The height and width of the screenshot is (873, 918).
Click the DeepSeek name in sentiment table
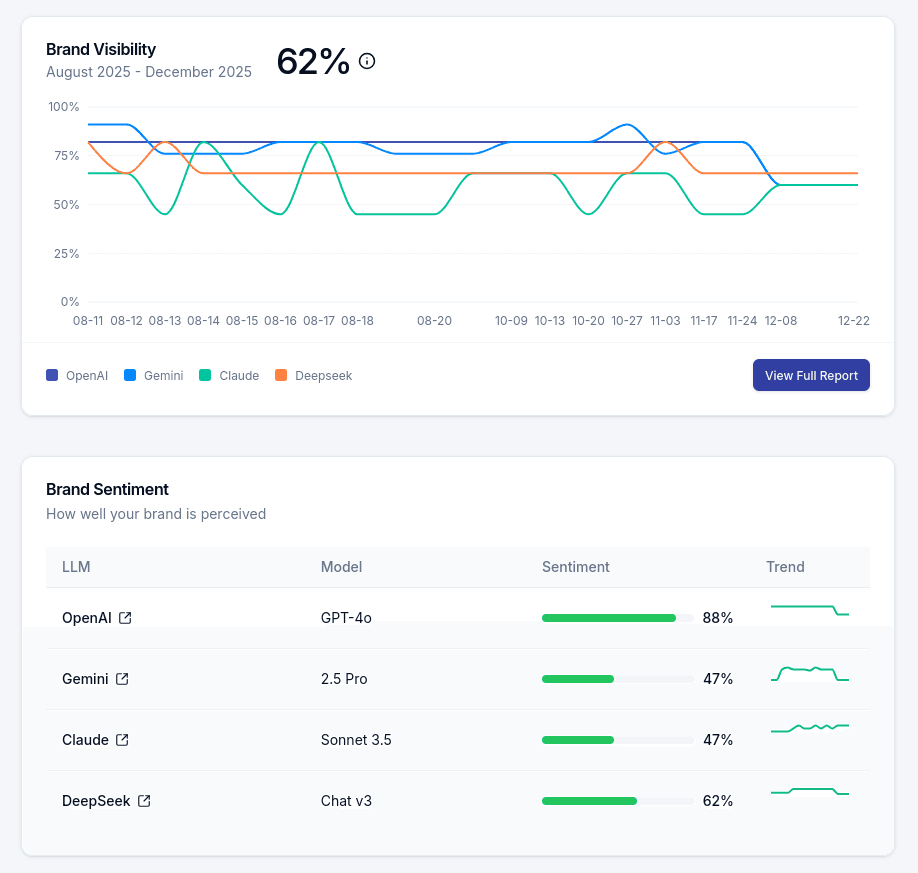tap(96, 800)
